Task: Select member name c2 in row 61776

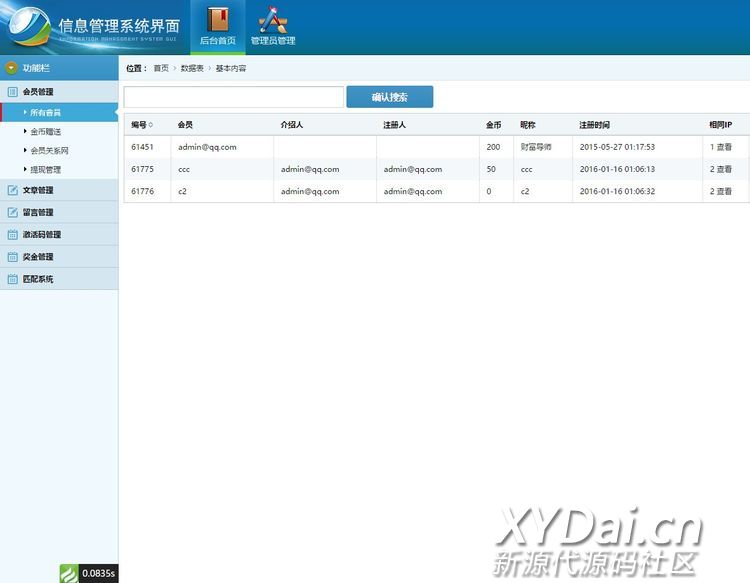Action: tap(182, 191)
